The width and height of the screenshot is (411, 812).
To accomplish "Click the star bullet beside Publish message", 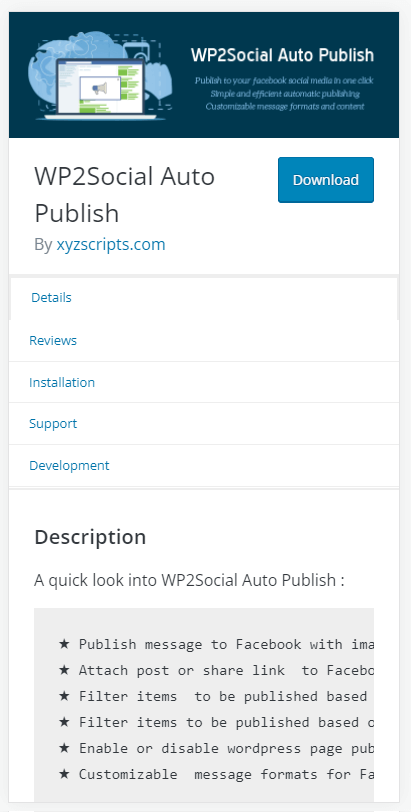I will click(64, 644).
